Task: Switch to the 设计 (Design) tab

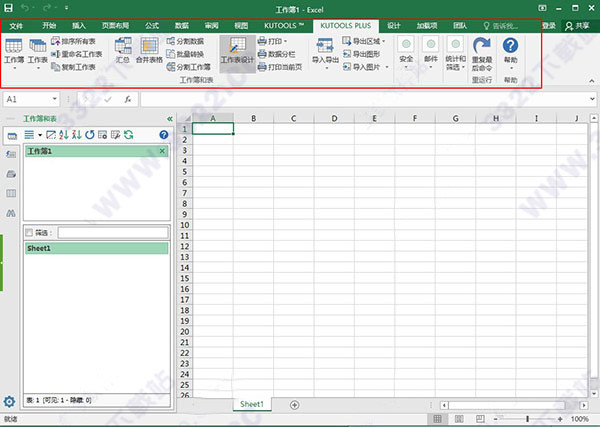Action: pyautogui.click(x=393, y=26)
